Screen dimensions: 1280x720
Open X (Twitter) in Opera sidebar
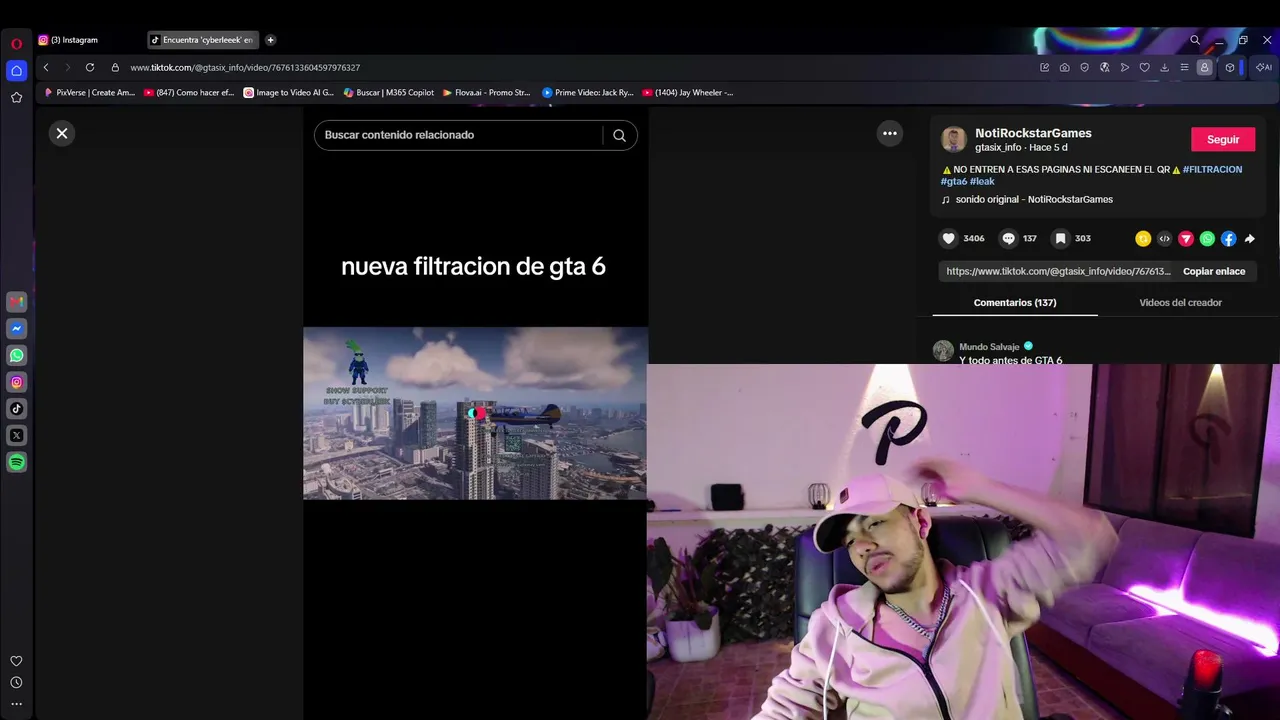pos(16,435)
